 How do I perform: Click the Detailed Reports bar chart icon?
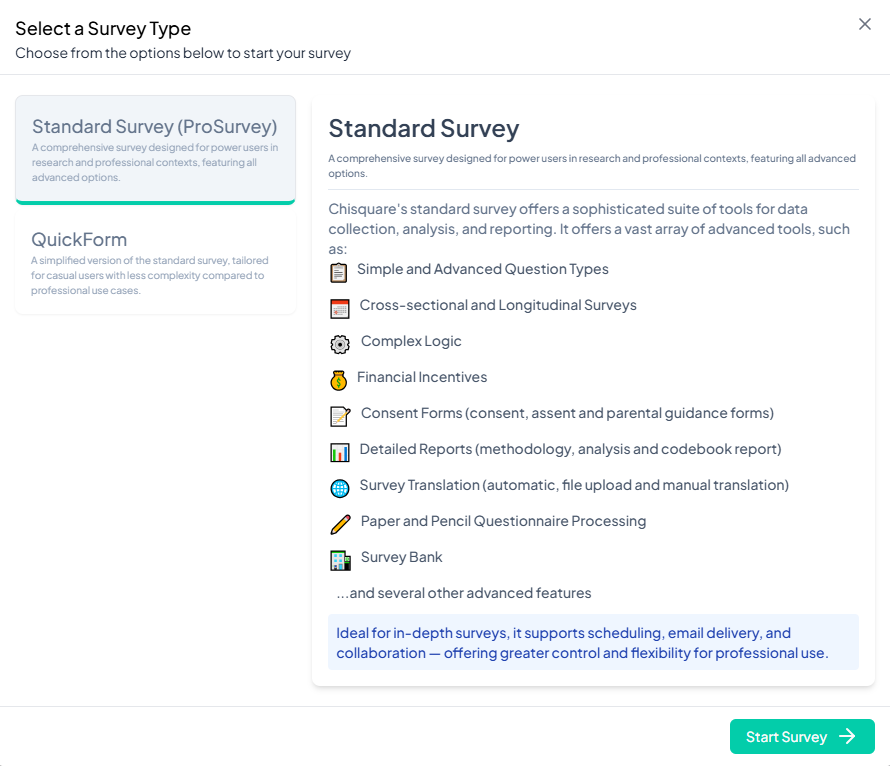click(x=340, y=451)
